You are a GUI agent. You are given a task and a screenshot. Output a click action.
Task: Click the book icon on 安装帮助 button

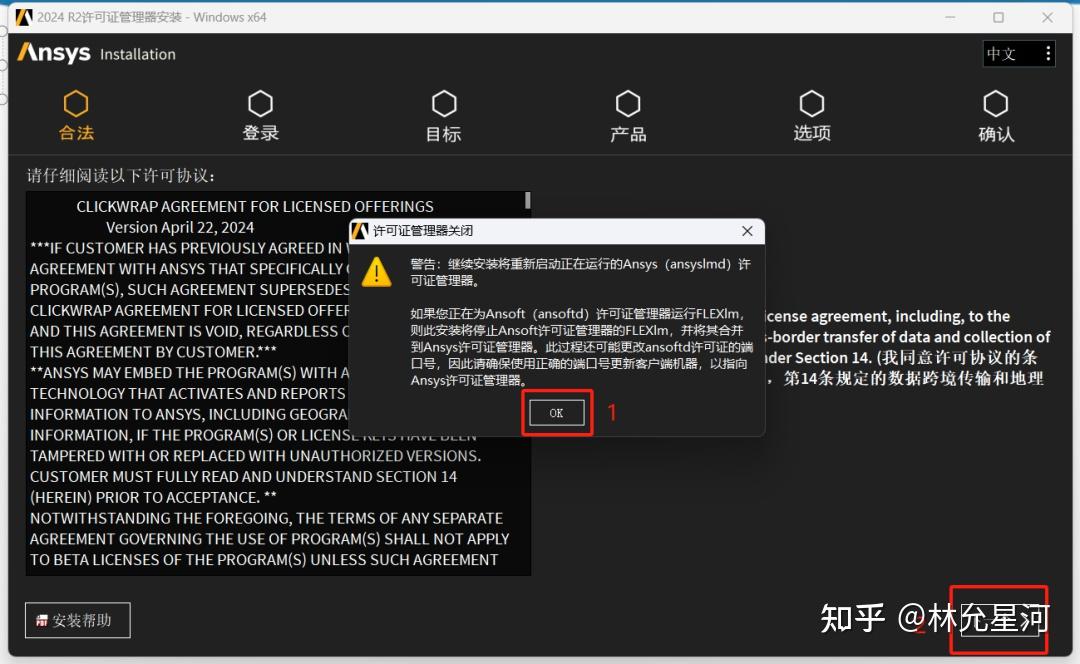click(40, 620)
